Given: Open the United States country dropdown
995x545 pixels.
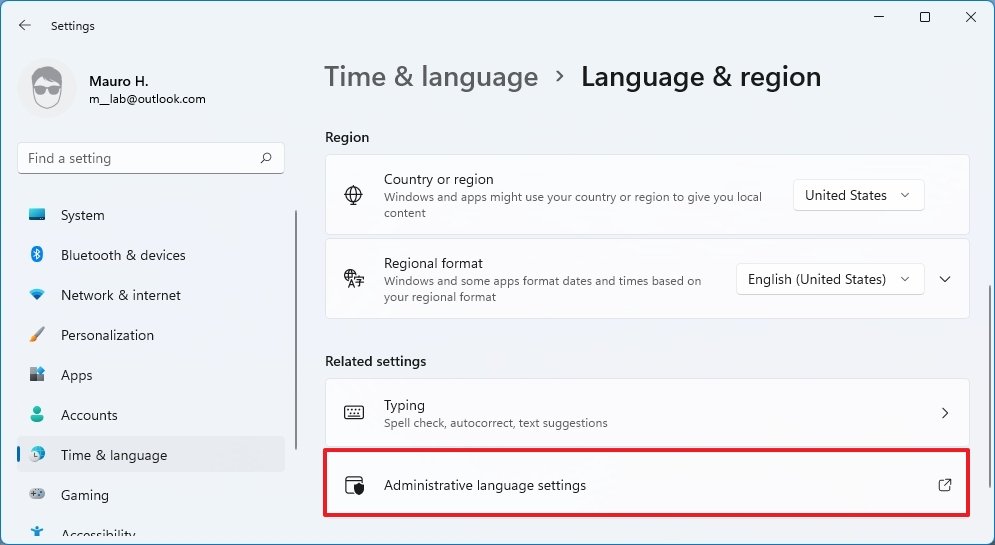Looking at the screenshot, I should pyautogui.click(x=858, y=195).
